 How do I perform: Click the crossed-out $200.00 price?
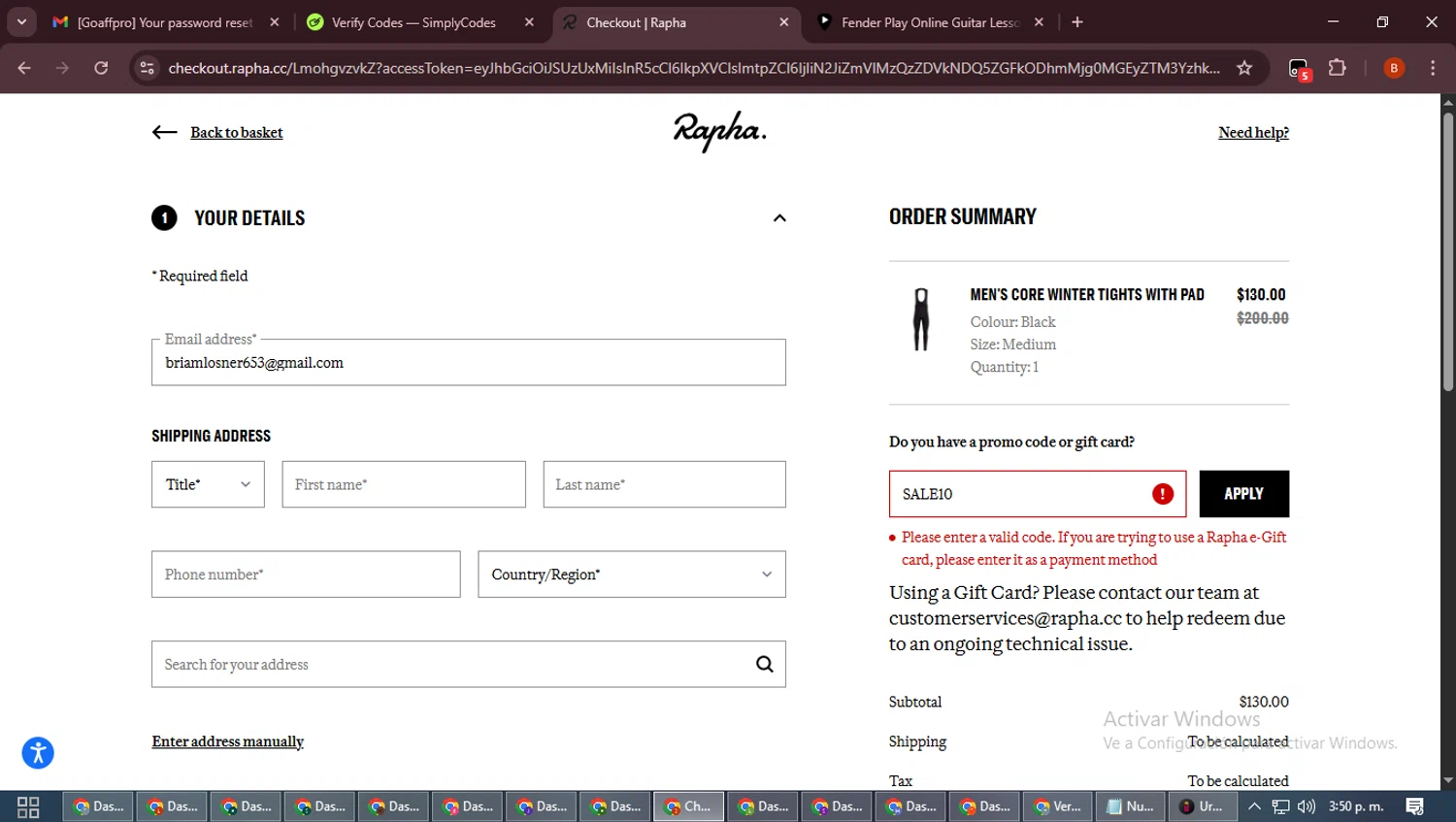click(x=1263, y=318)
